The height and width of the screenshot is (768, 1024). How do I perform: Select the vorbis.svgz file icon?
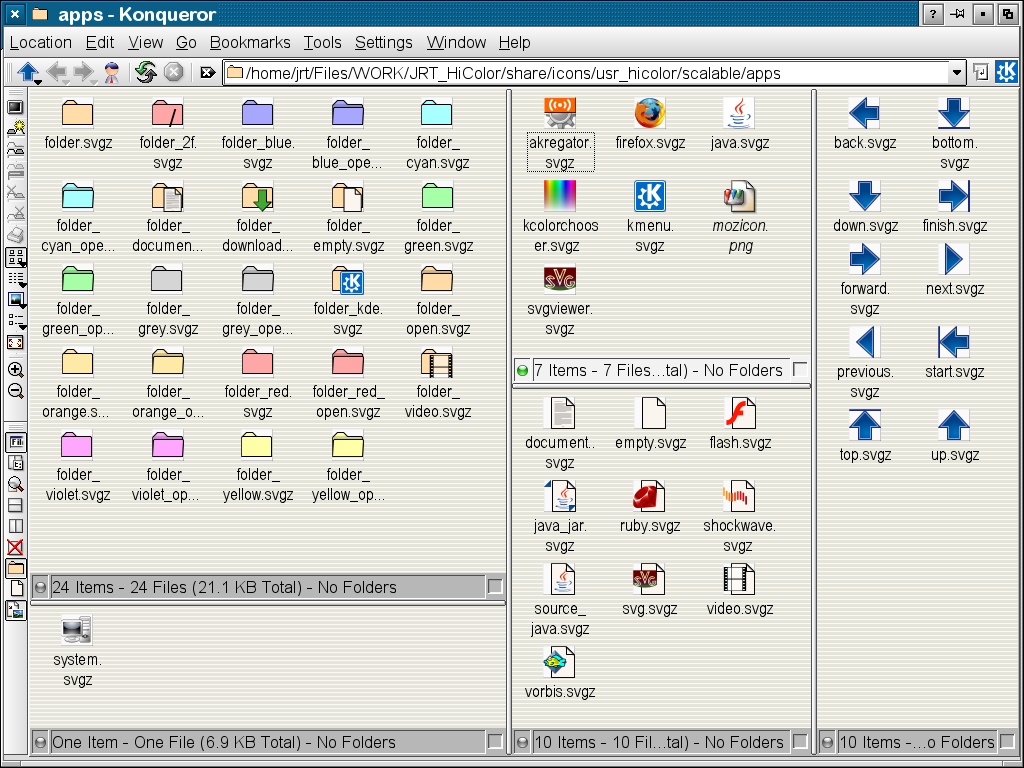[559, 662]
